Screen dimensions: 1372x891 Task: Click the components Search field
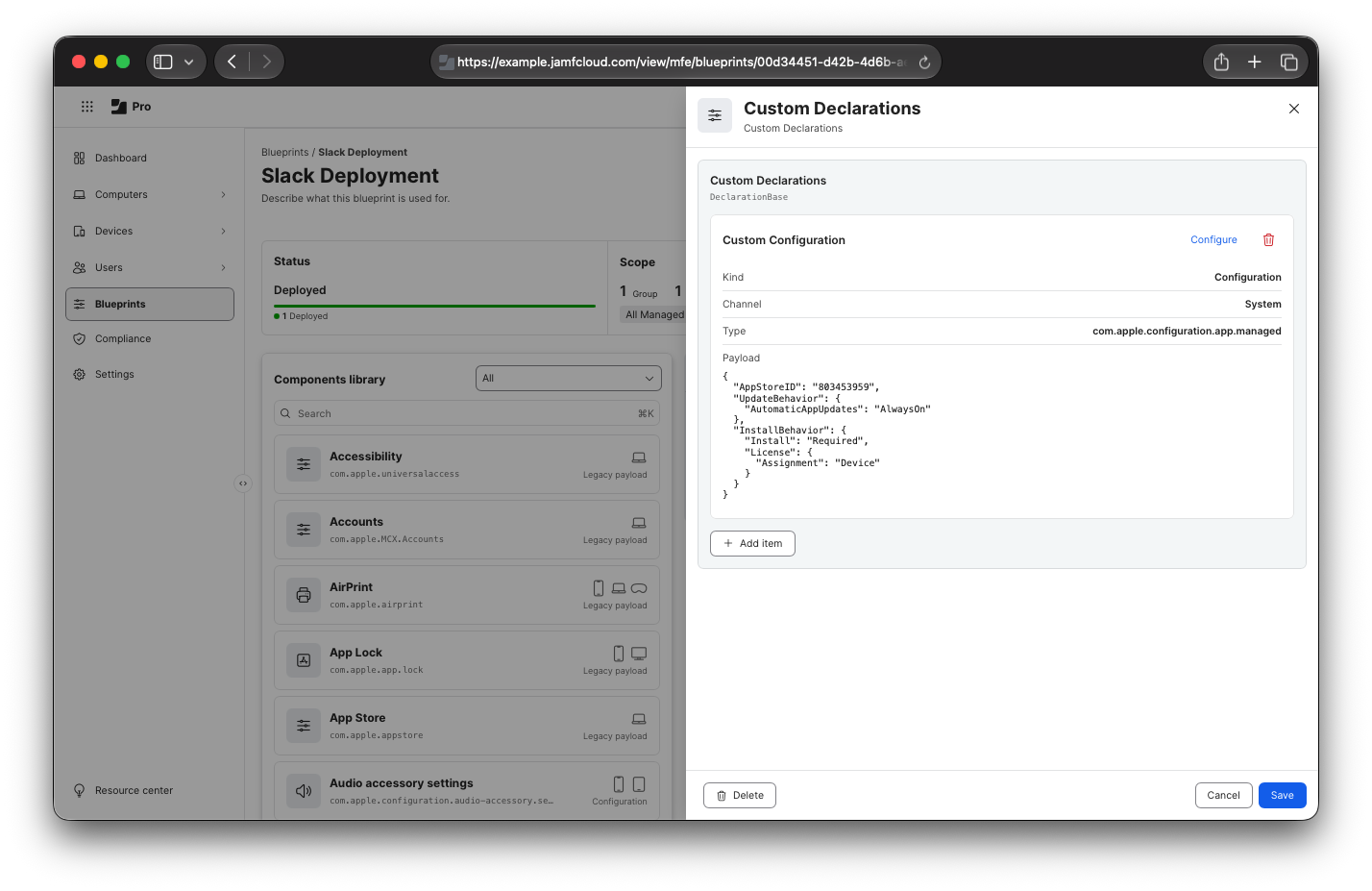point(467,413)
